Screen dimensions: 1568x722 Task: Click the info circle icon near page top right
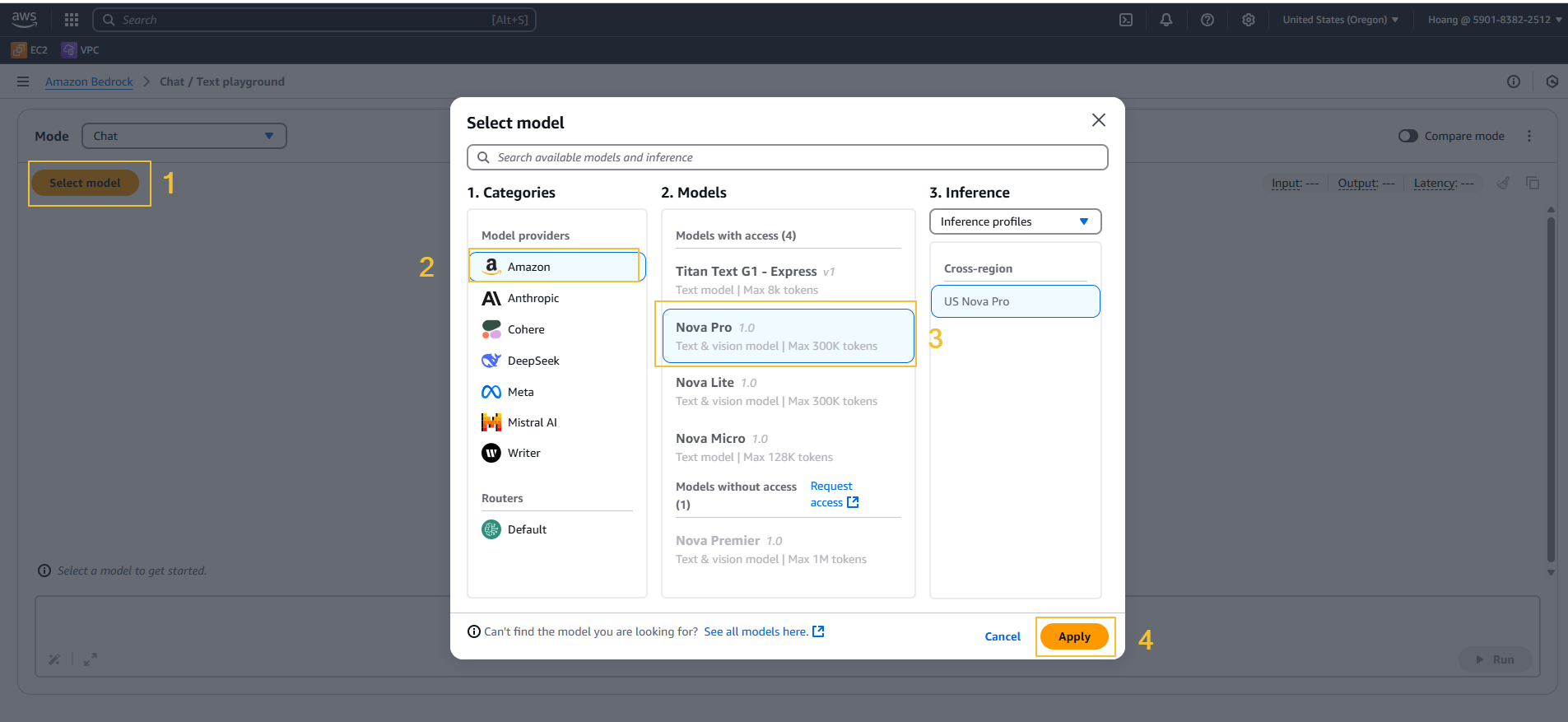[1514, 82]
